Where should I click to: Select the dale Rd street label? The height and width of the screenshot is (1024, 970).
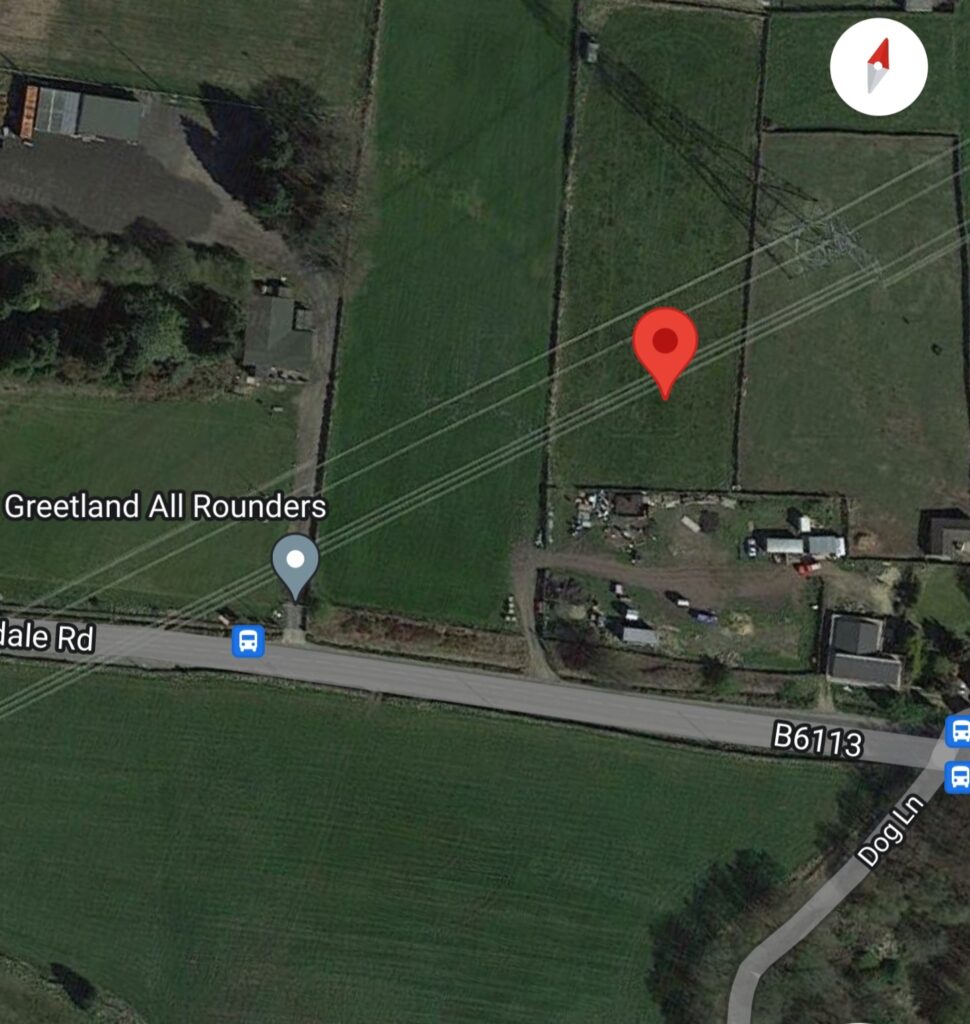[x=47, y=635]
